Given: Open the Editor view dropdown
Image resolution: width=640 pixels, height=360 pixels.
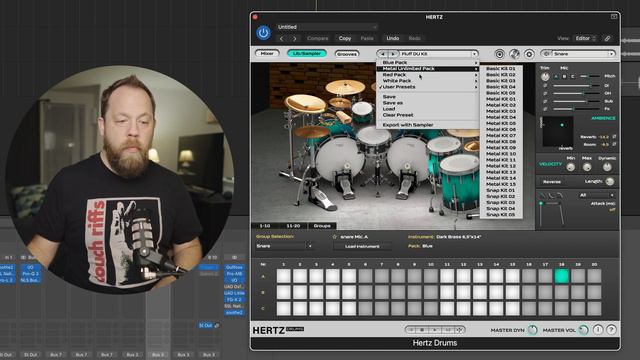Looking at the screenshot, I should click(585, 38).
